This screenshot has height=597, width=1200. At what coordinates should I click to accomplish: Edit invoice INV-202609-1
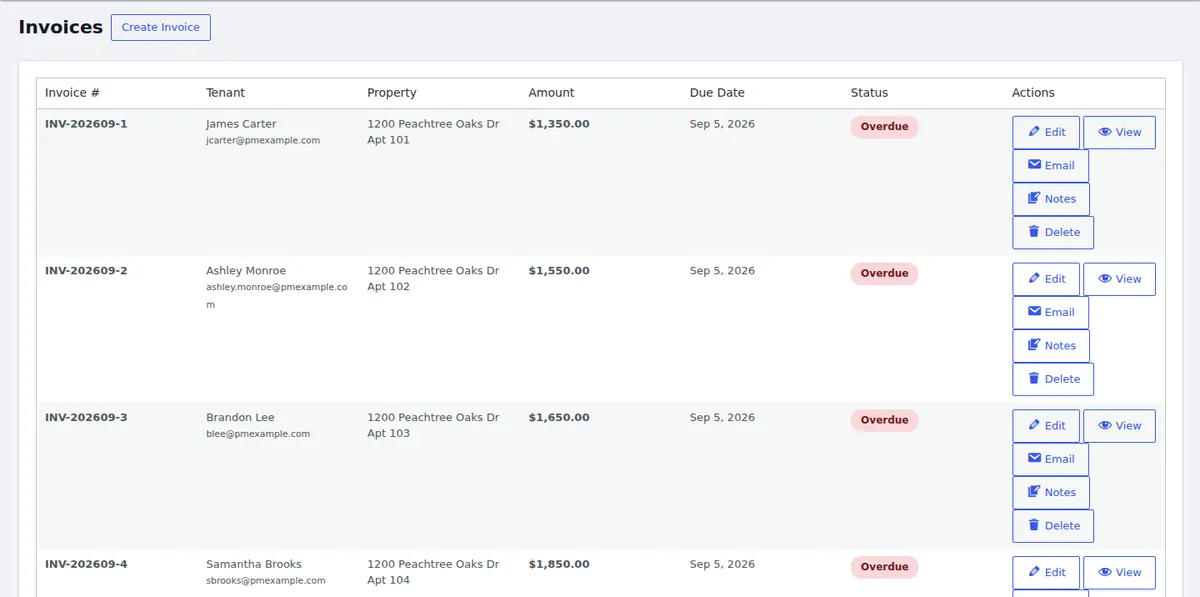[x=1046, y=132]
